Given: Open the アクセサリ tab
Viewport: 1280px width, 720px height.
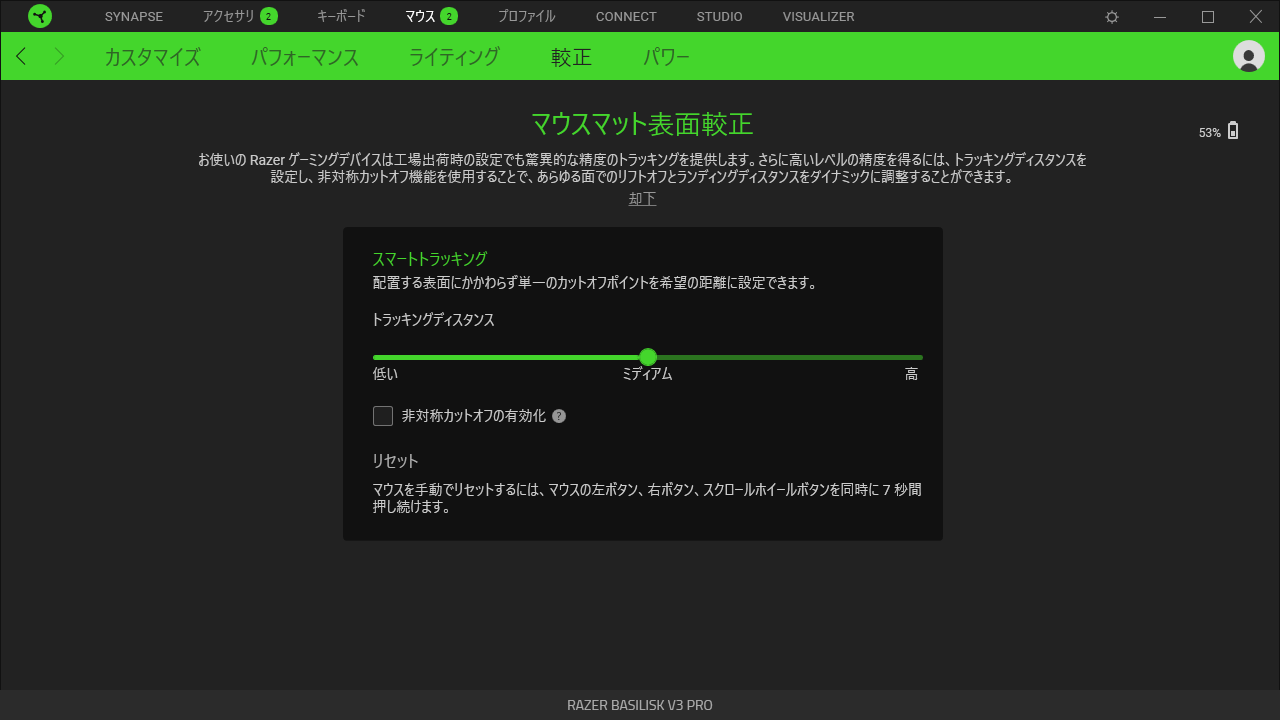Looking at the screenshot, I should point(229,16).
